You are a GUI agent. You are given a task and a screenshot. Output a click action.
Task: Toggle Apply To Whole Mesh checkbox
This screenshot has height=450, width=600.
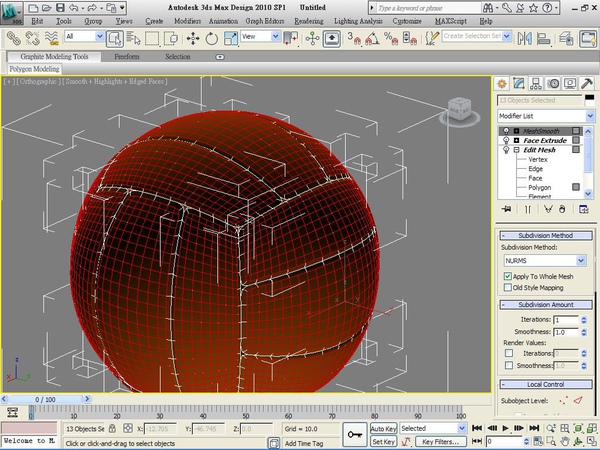pos(507,276)
